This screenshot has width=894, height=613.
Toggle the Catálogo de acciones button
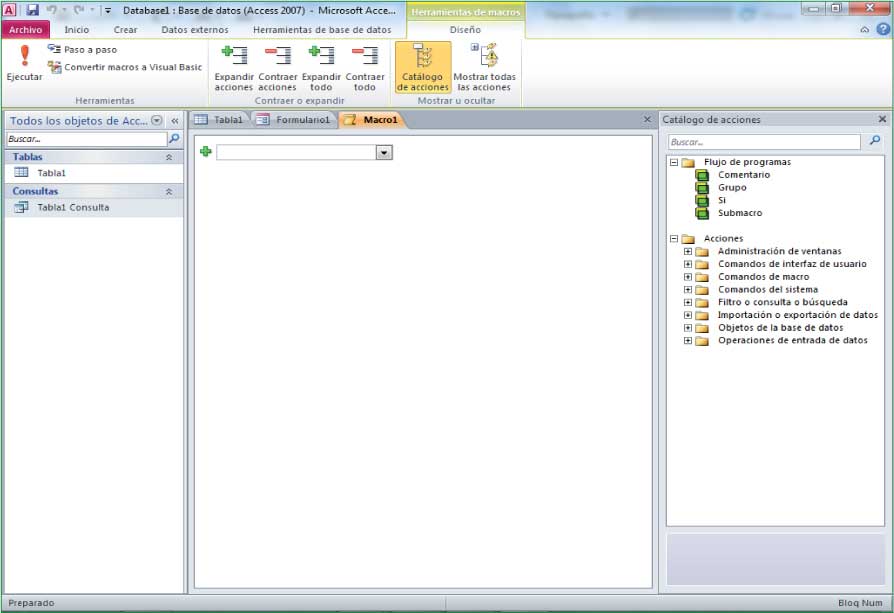pos(422,67)
